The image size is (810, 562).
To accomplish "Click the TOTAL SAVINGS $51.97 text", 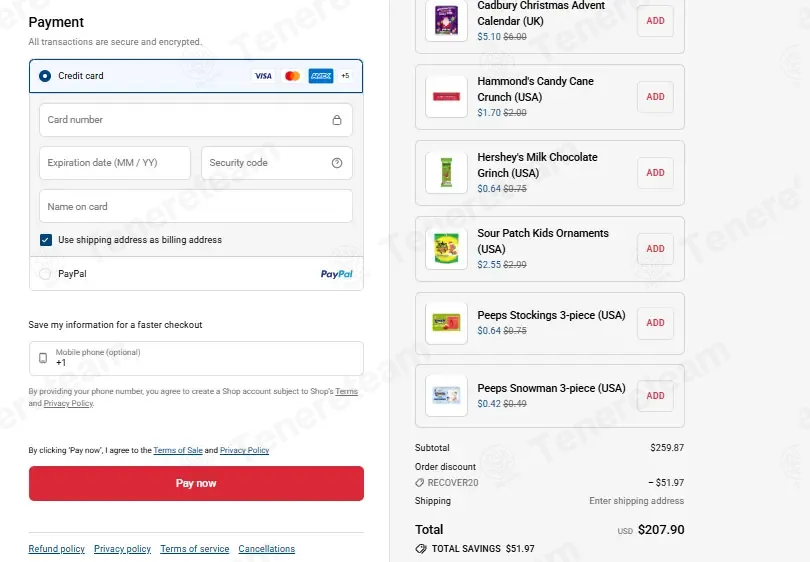I will (x=483, y=549).
